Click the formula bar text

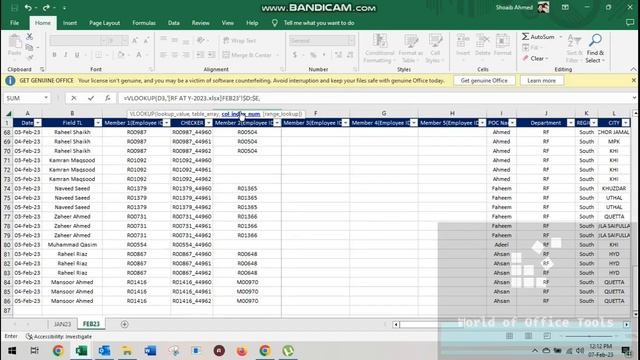[192, 98]
